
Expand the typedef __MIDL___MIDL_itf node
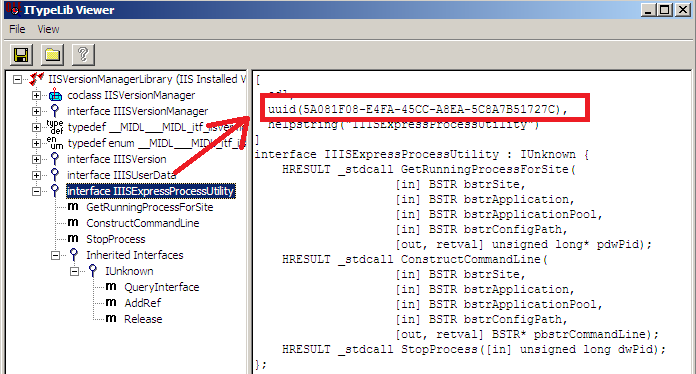[36, 128]
